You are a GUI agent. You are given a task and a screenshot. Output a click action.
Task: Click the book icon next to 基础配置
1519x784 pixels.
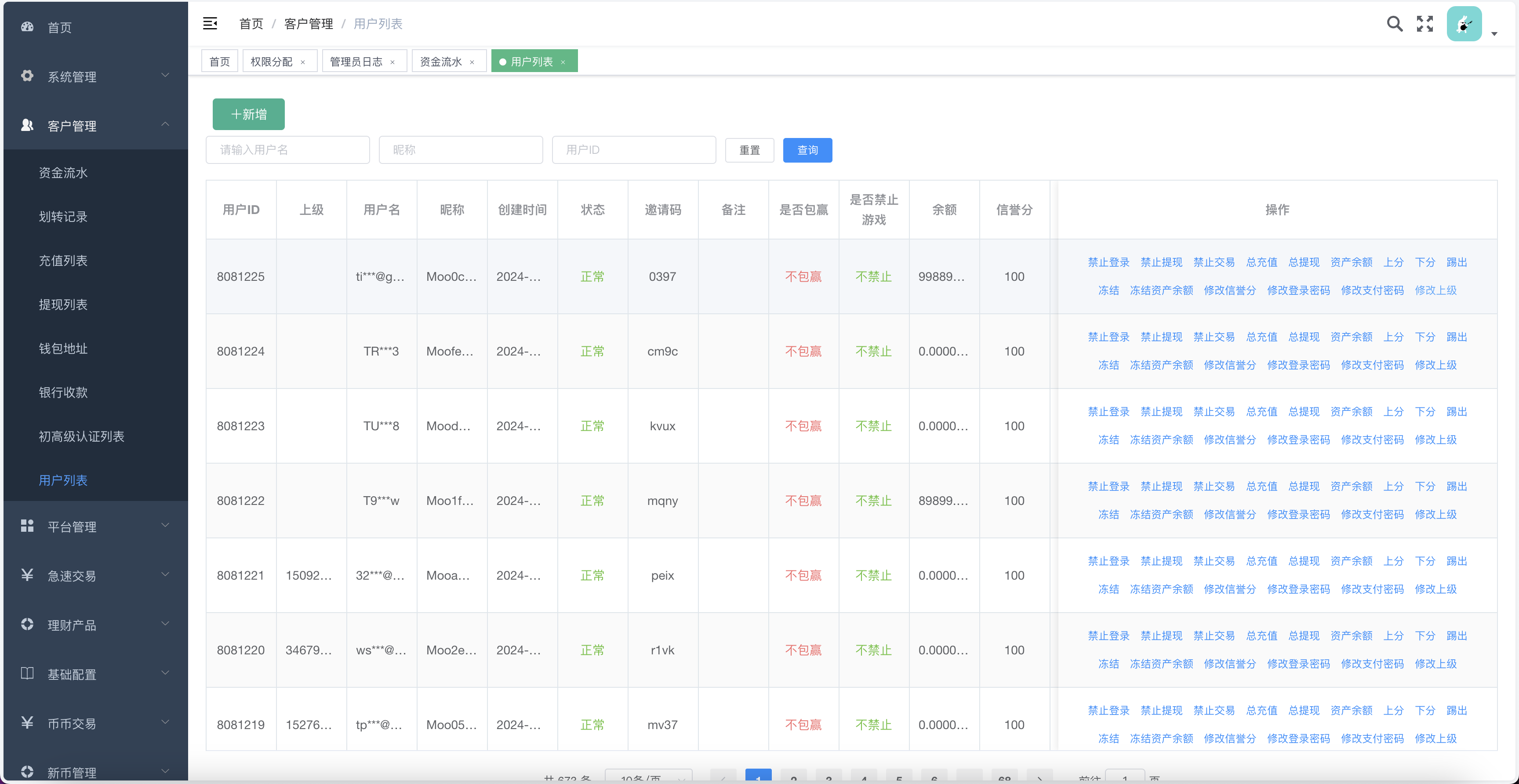[x=27, y=674]
